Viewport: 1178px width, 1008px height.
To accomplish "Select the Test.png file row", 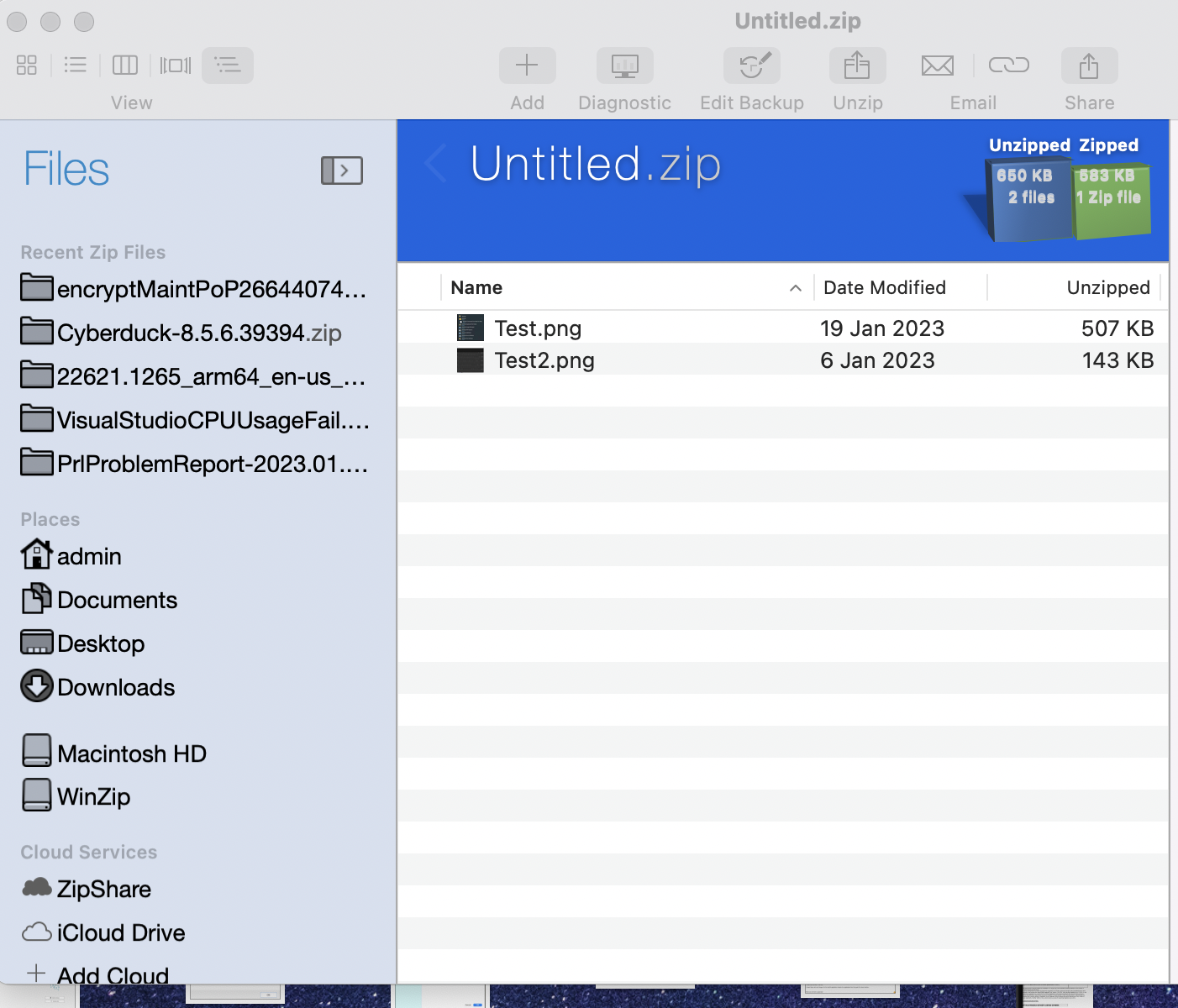I will point(783,328).
